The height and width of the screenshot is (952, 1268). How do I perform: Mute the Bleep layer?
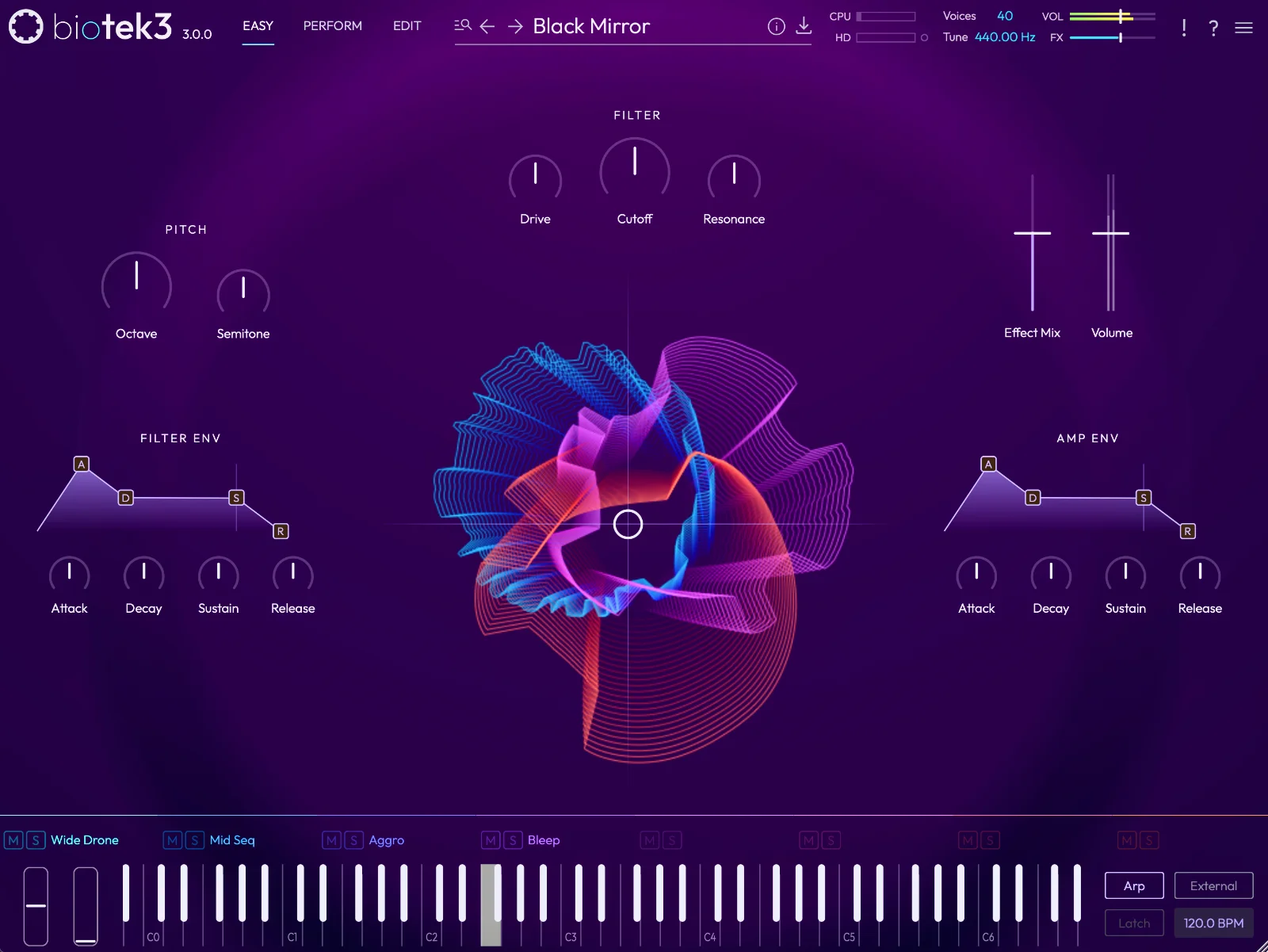491,840
